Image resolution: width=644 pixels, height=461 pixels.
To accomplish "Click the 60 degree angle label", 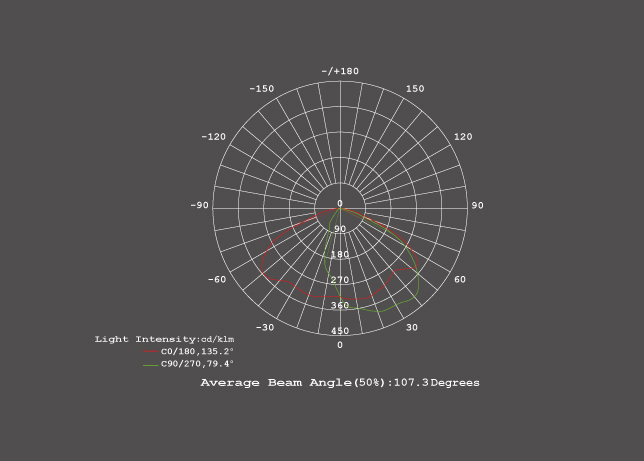I will pyautogui.click(x=460, y=280).
